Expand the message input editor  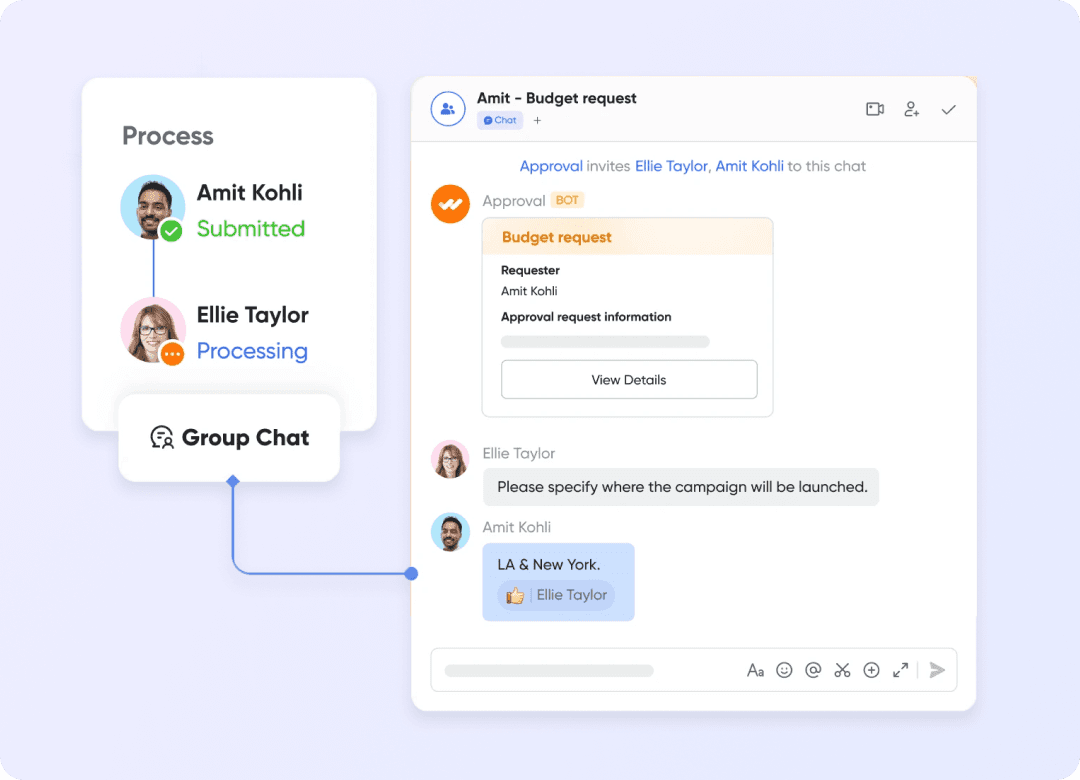click(x=900, y=670)
